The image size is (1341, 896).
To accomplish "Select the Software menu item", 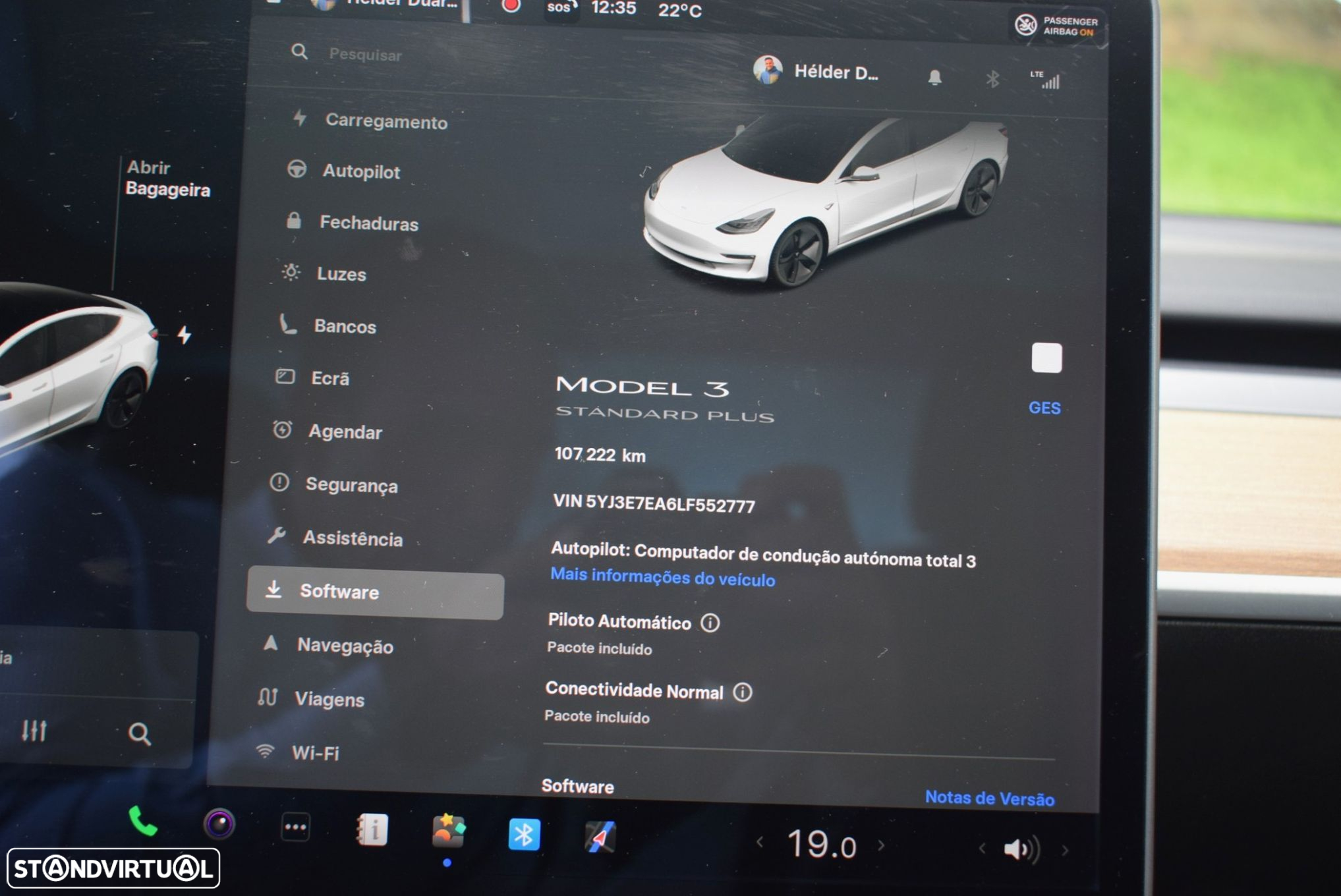I will click(376, 592).
